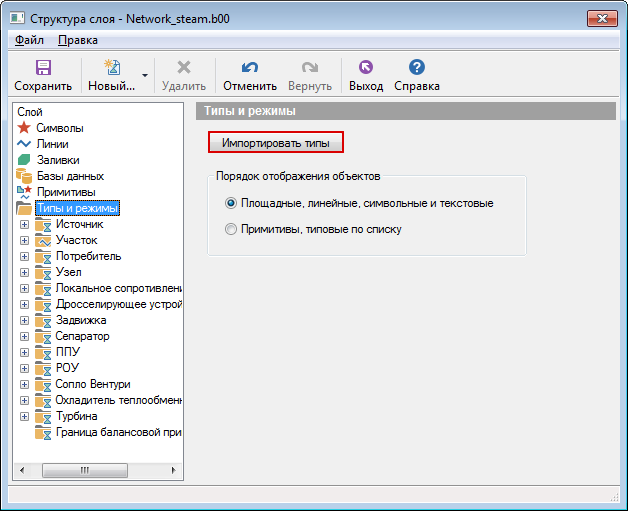Click the Импортировать типы button
Screen dimensions: 628x511
(275, 143)
